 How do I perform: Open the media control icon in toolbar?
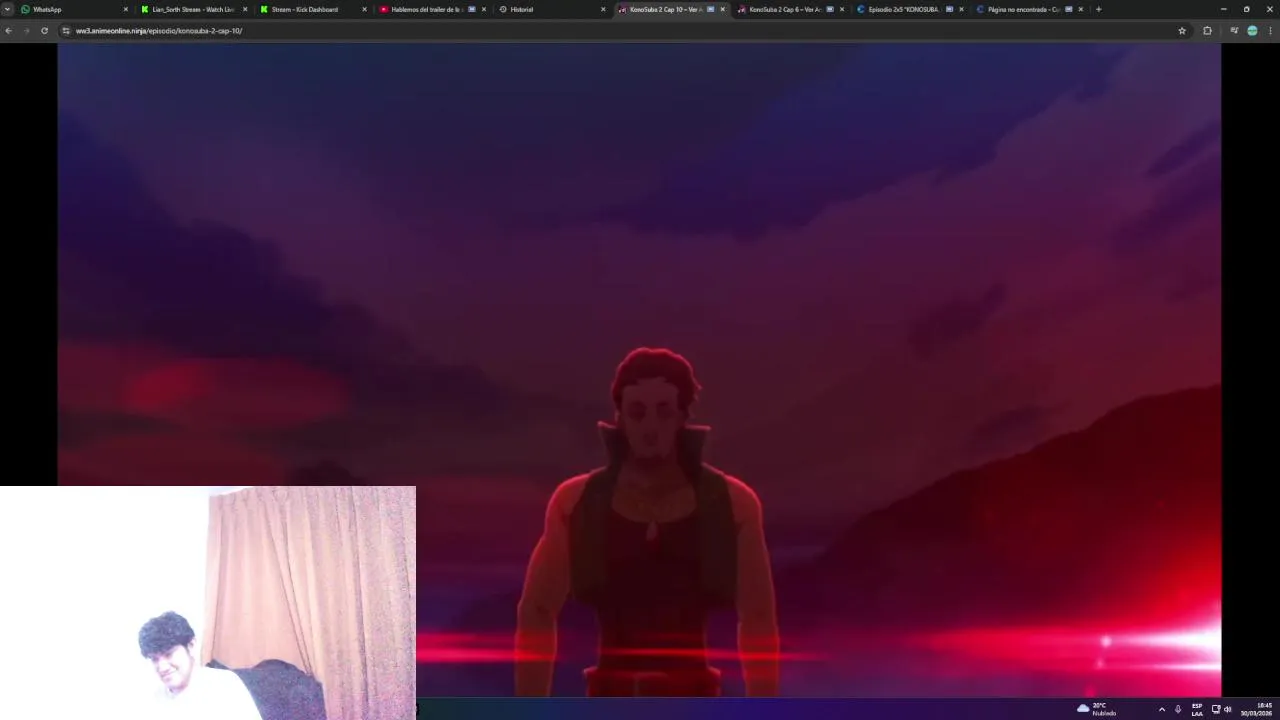tap(1234, 31)
